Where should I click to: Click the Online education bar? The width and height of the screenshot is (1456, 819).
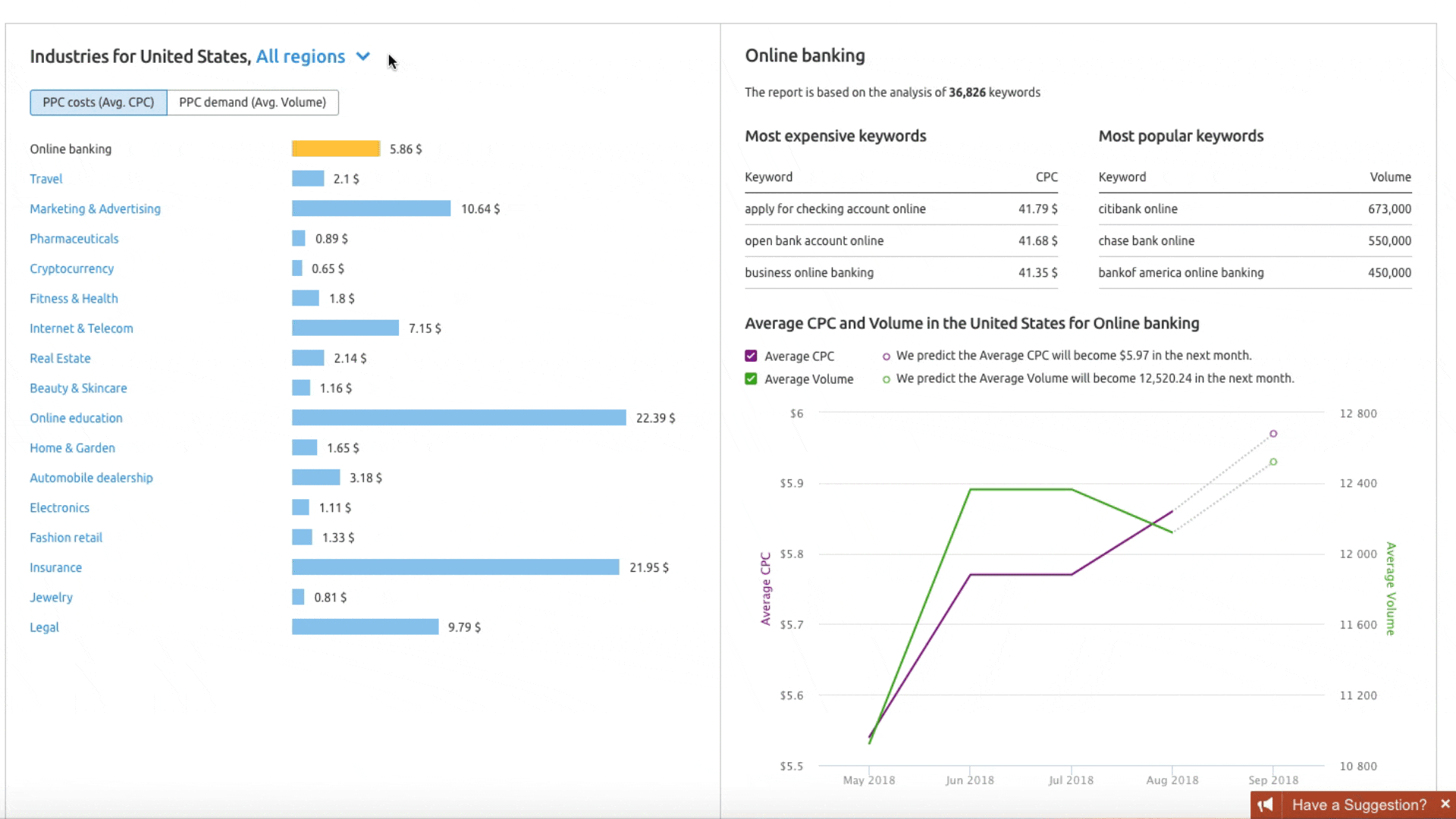[x=458, y=418]
